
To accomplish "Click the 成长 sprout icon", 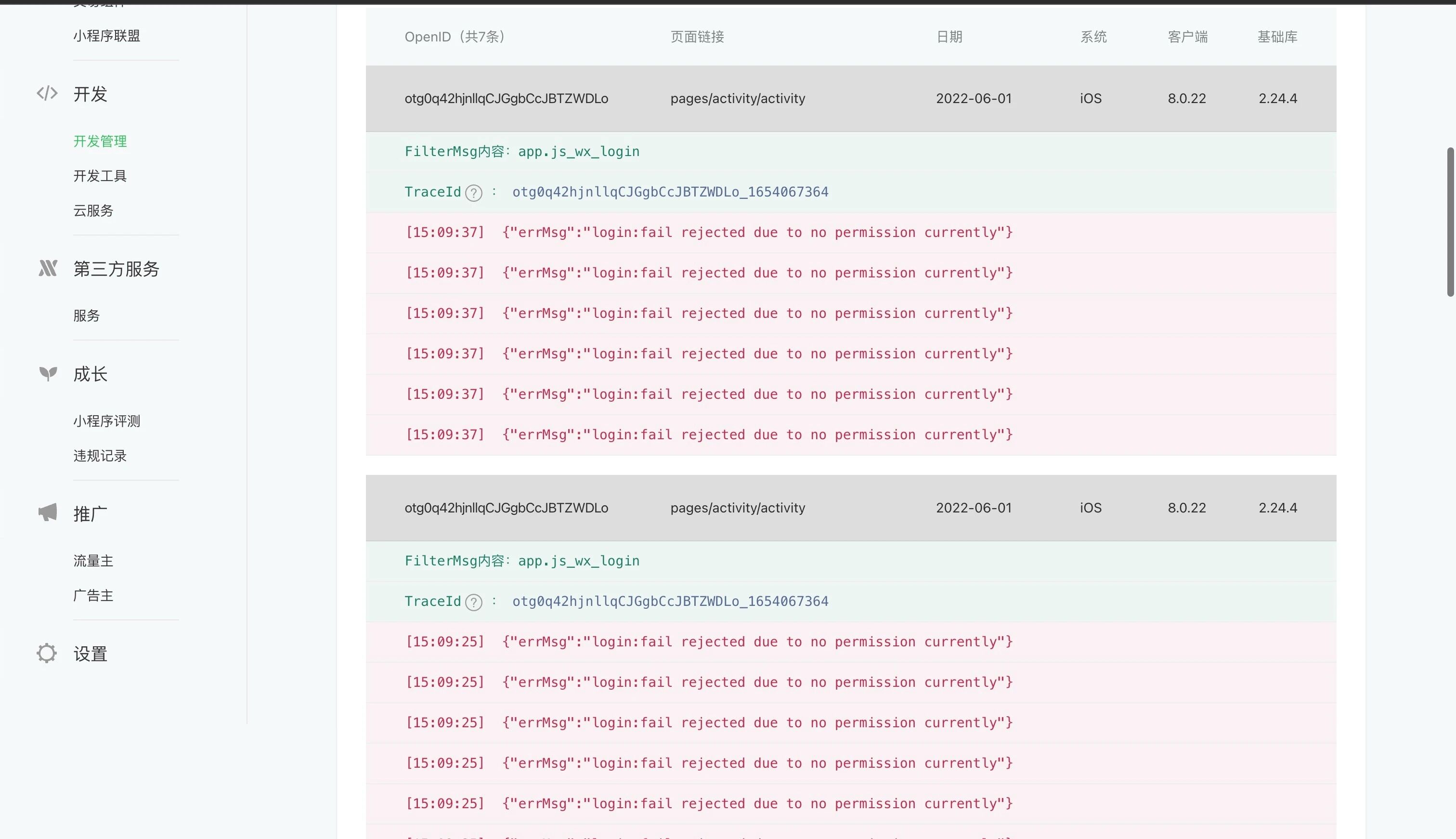I will pyautogui.click(x=48, y=373).
